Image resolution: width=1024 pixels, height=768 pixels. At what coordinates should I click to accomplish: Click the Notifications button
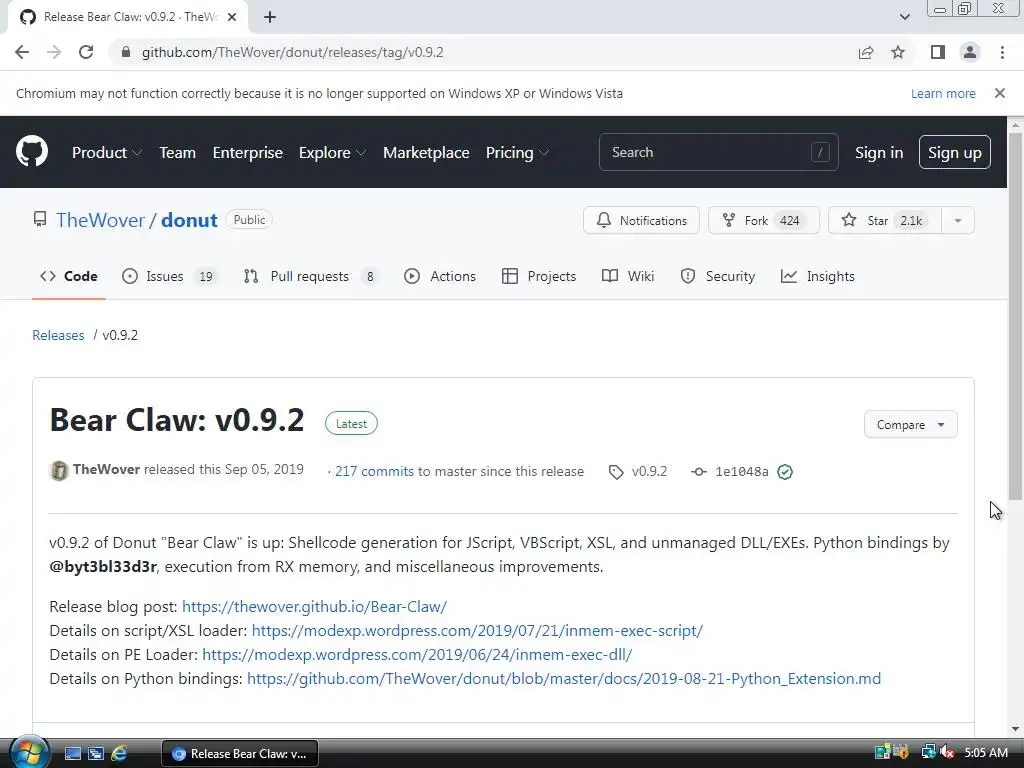pos(641,220)
